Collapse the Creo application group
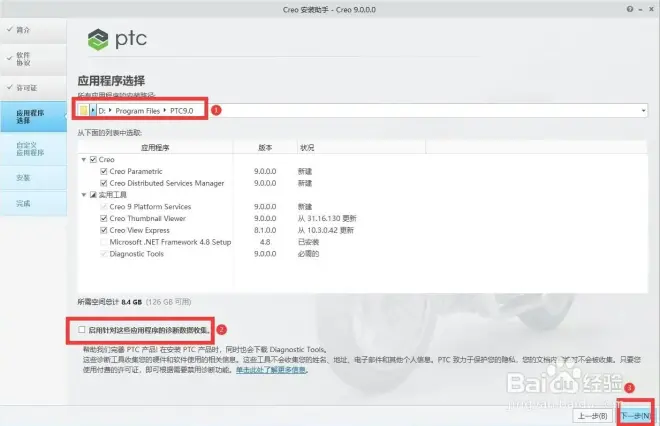The width and height of the screenshot is (660, 426). pos(84,160)
